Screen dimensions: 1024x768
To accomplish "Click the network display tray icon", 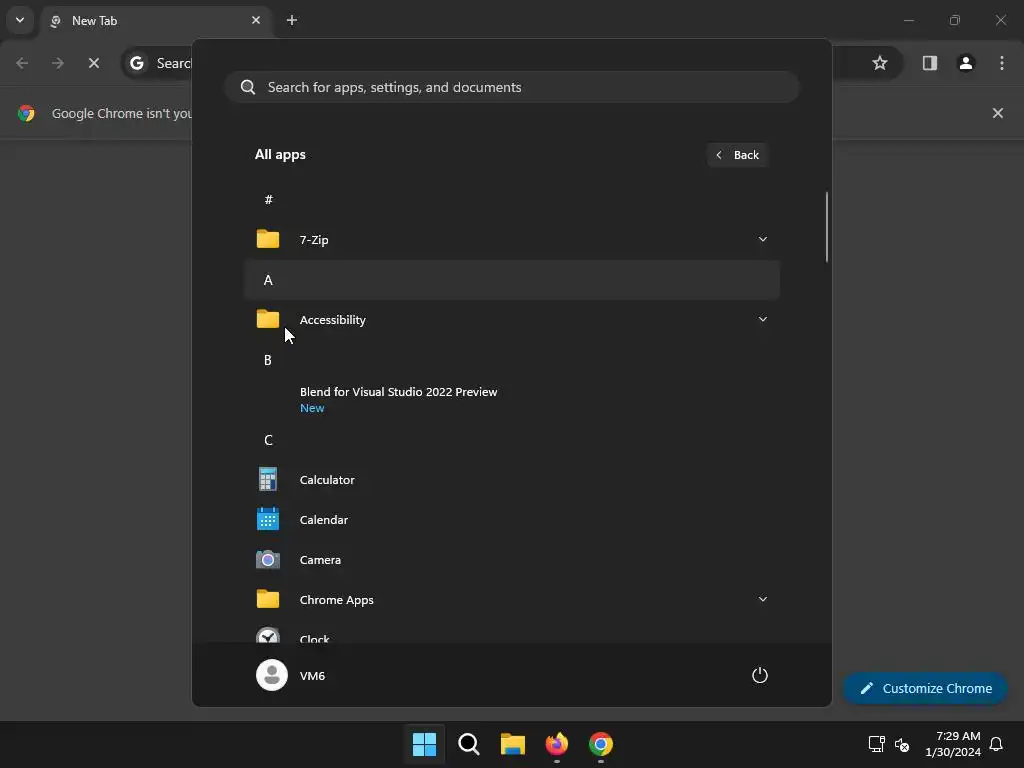I will 876,744.
